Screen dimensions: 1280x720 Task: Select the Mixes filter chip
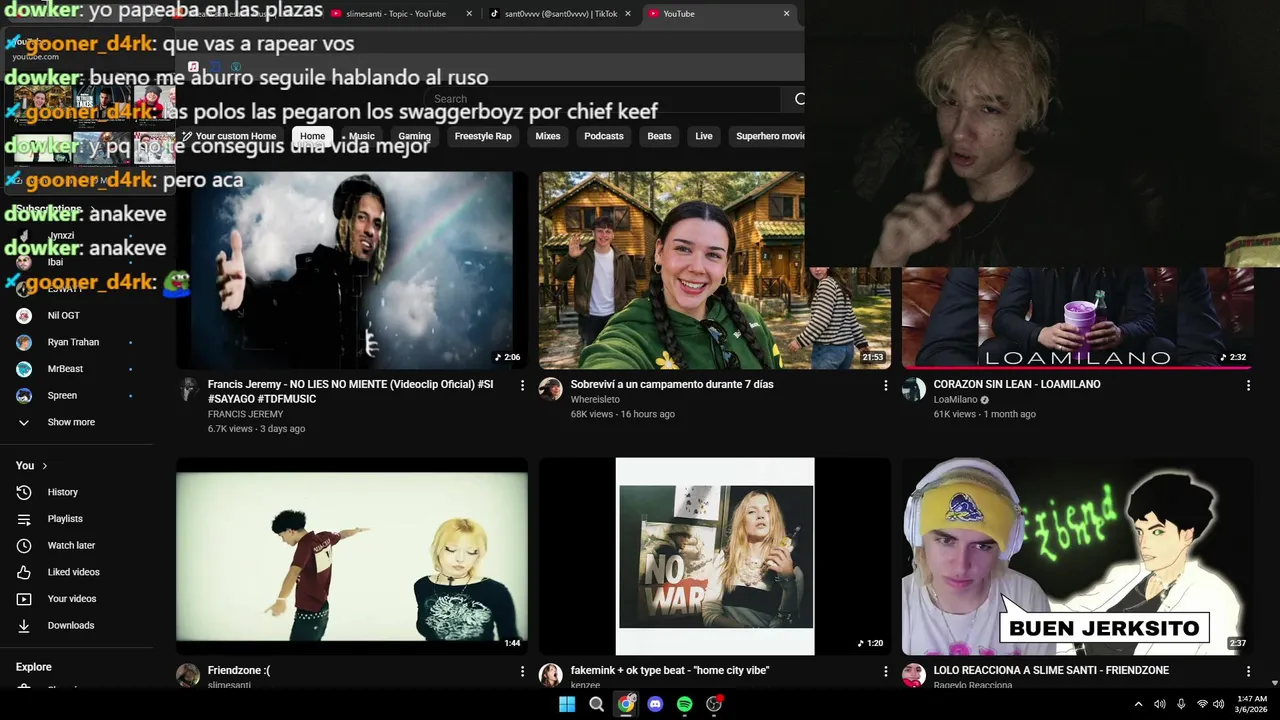(x=548, y=136)
